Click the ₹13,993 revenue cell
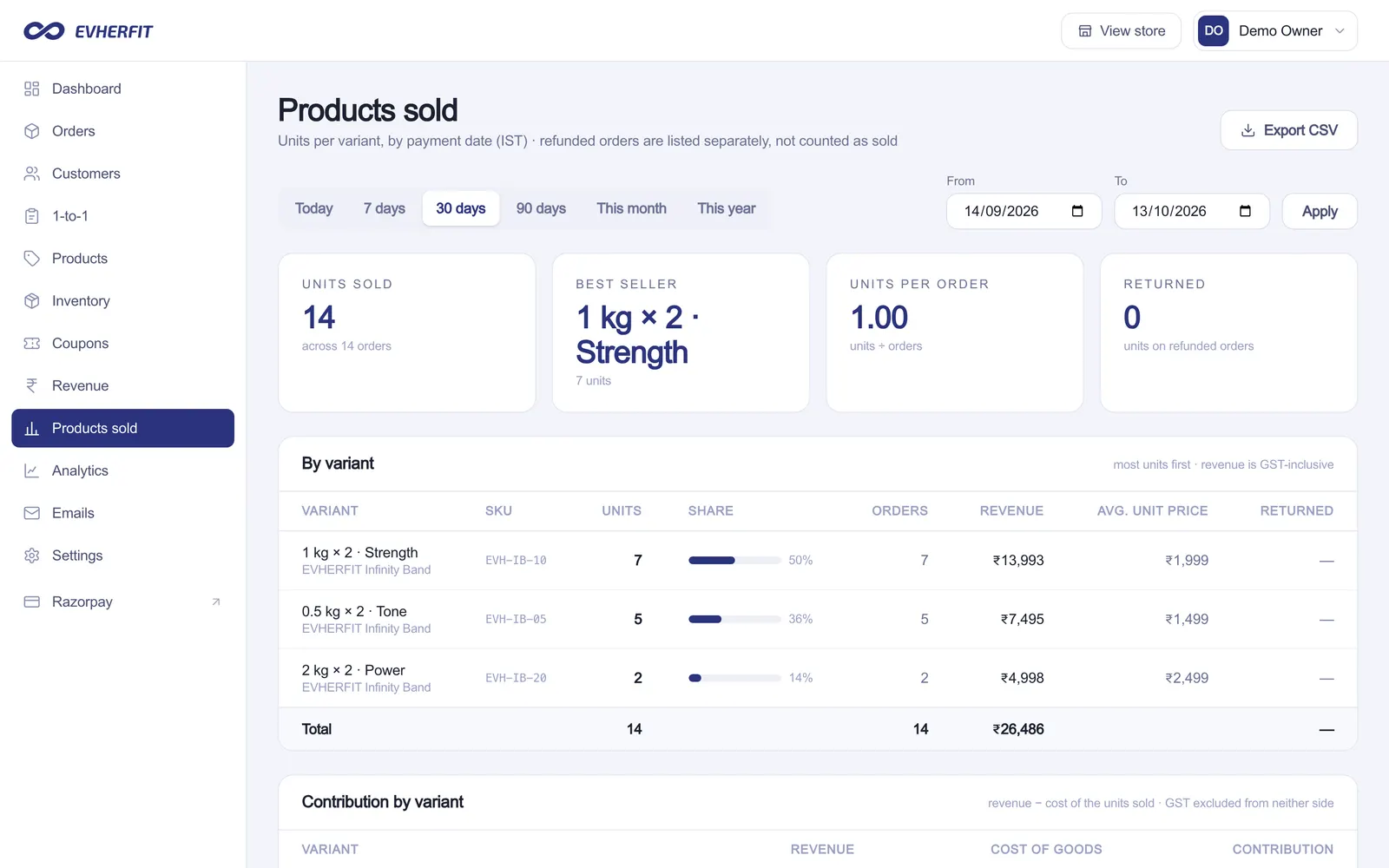 click(x=1018, y=561)
